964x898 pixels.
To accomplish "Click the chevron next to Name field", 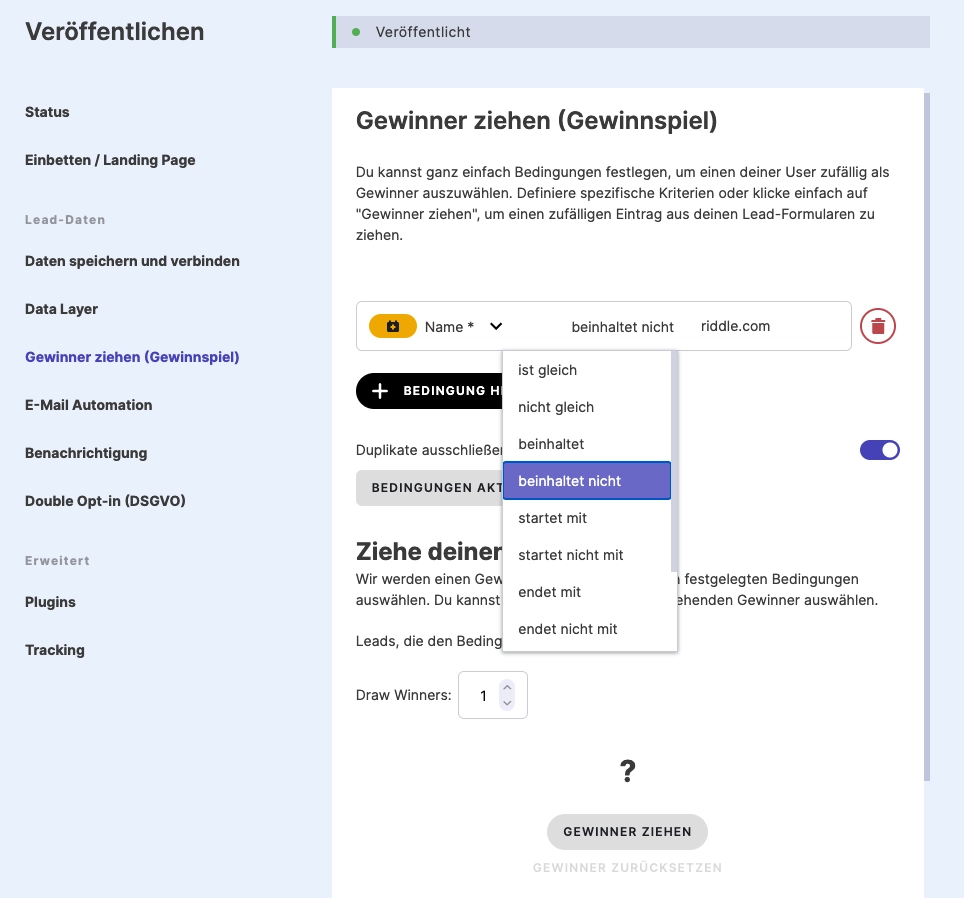I will pos(495,326).
